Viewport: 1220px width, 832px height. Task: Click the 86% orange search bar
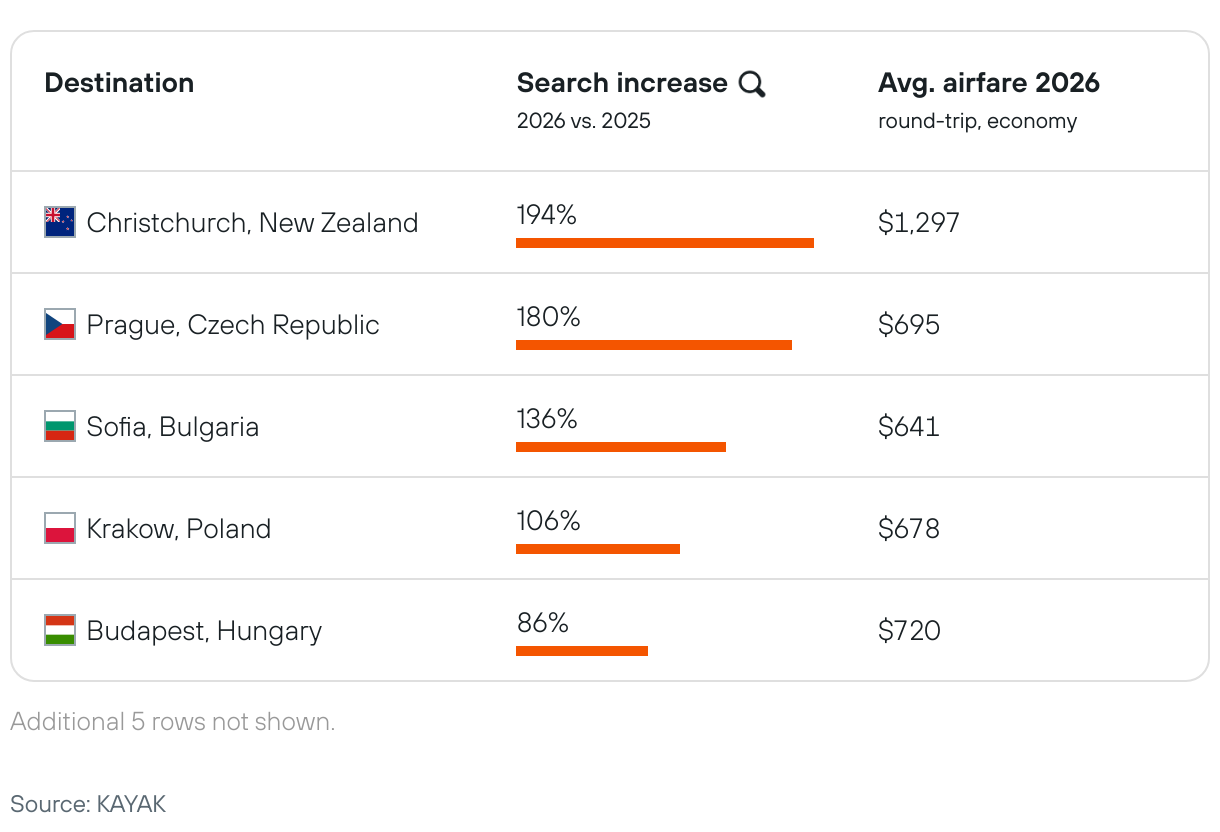581,651
